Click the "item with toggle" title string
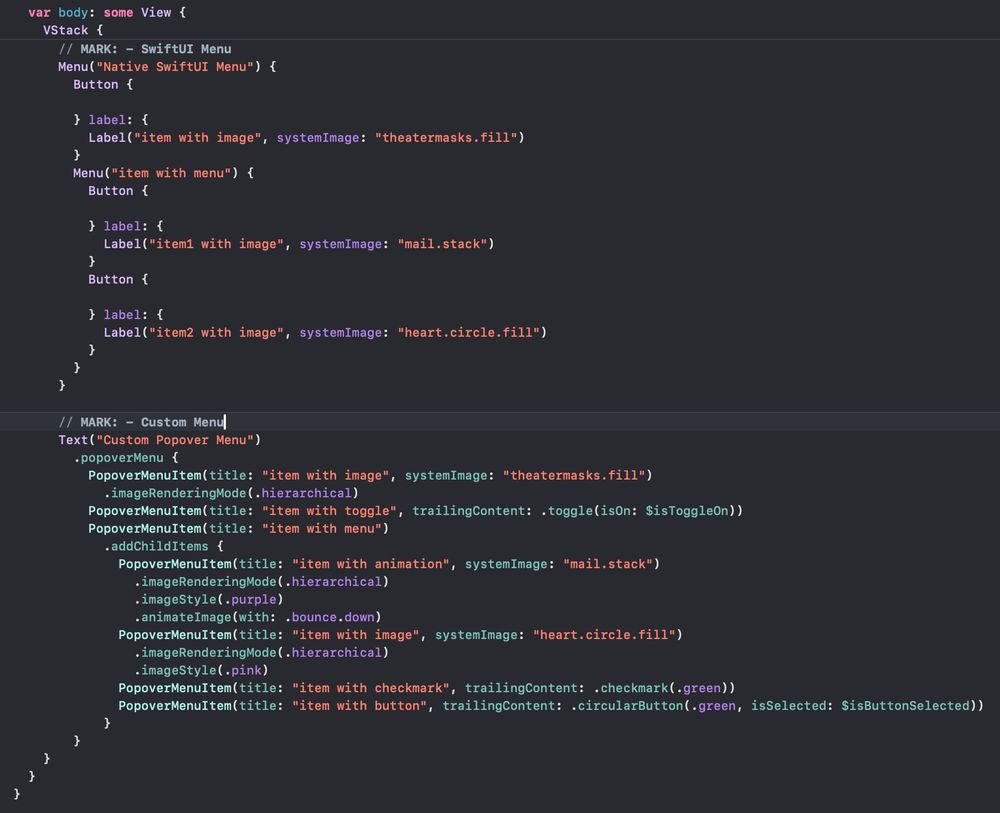1000x813 pixels. [329, 511]
